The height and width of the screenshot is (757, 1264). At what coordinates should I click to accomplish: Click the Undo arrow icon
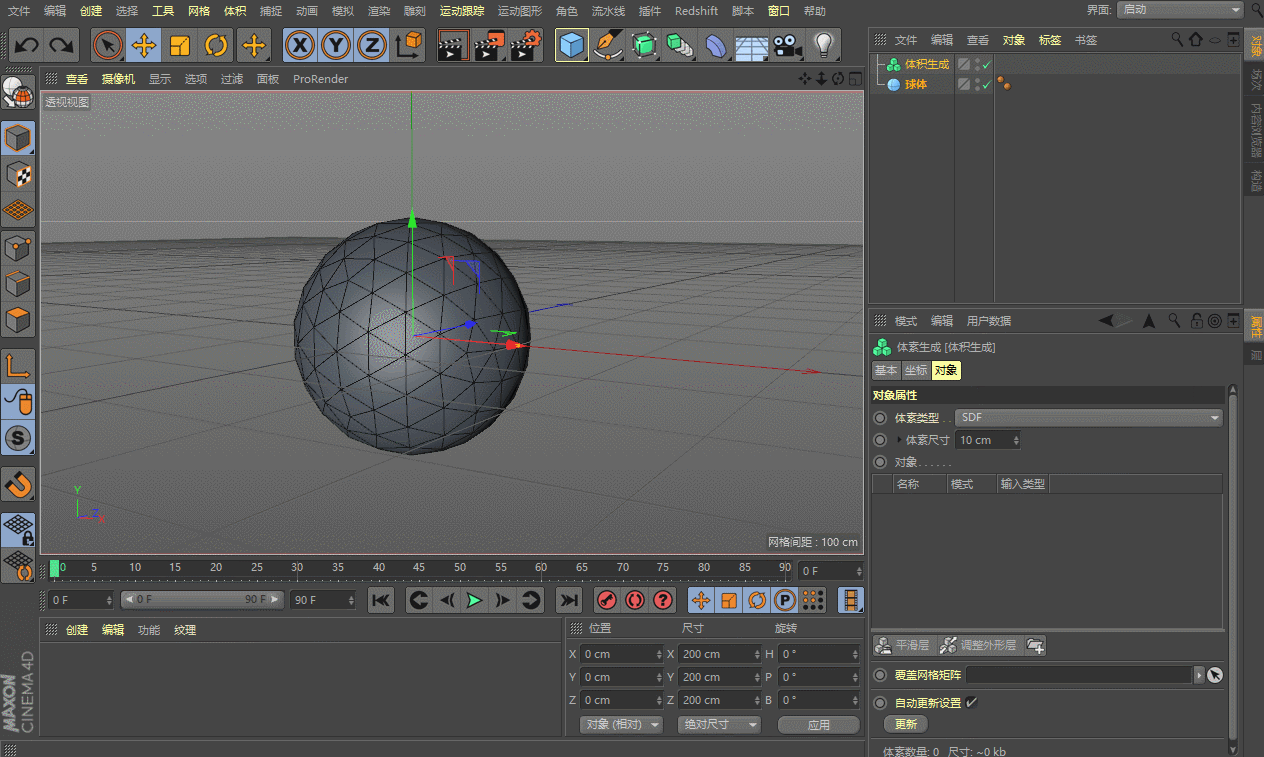pyautogui.click(x=27, y=45)
